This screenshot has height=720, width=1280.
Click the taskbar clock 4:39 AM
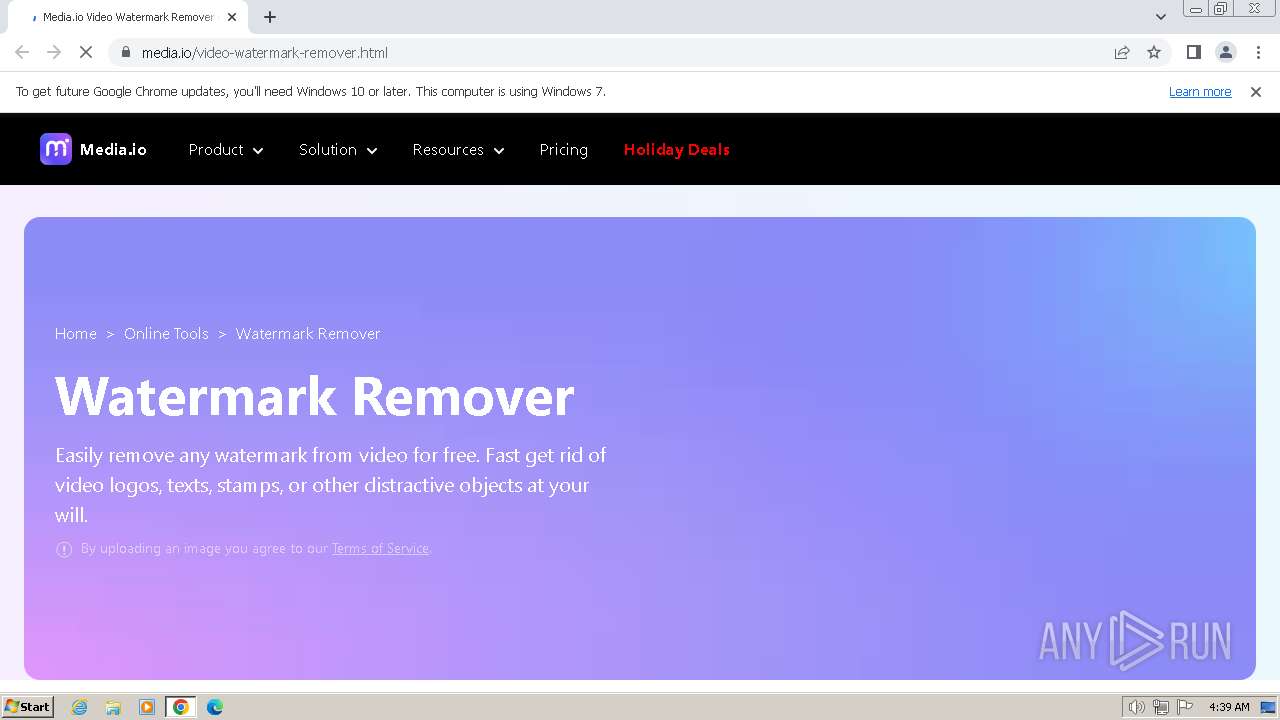point(1229,707)
